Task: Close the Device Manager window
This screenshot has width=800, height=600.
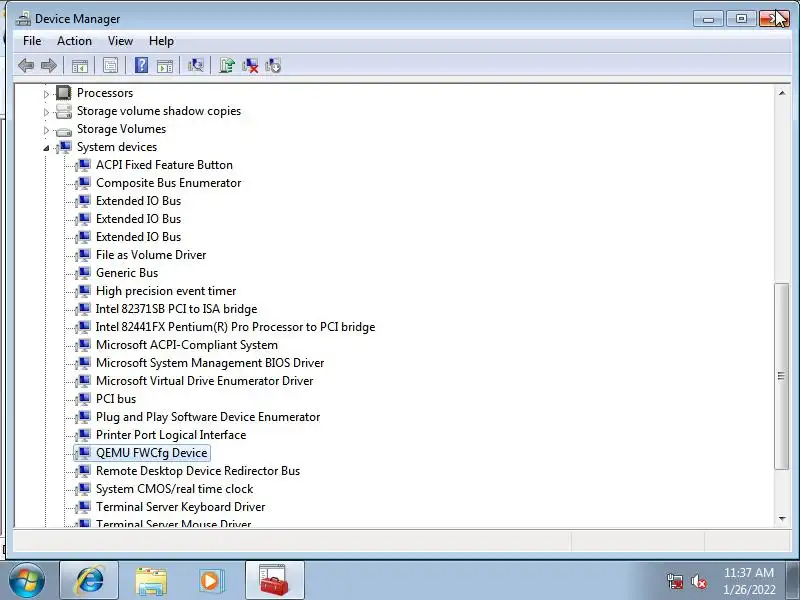Action: tap(774, 19)
